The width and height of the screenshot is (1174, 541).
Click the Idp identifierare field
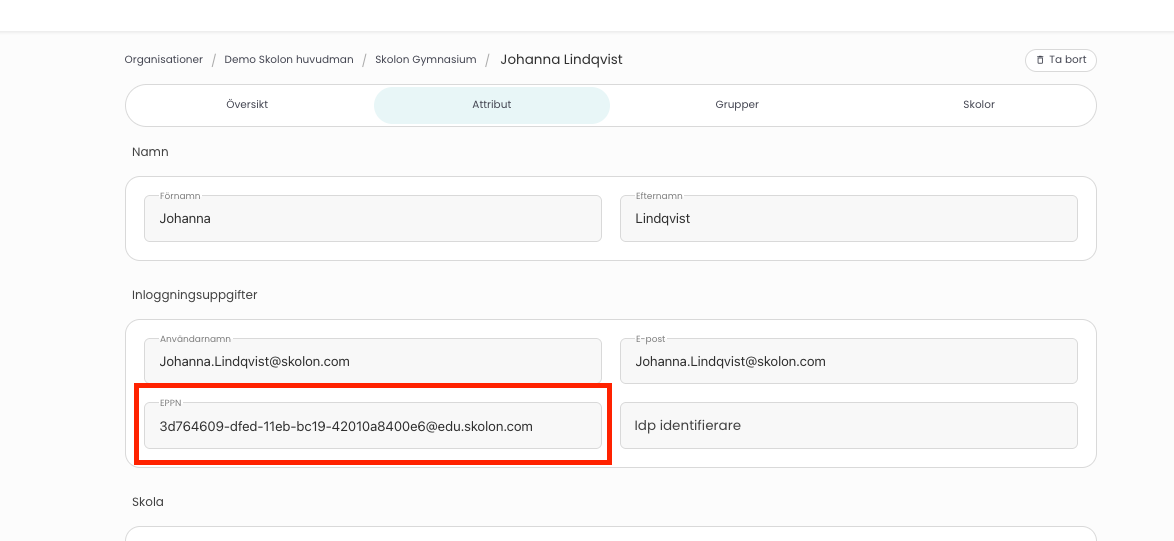(x=849, y=426)
